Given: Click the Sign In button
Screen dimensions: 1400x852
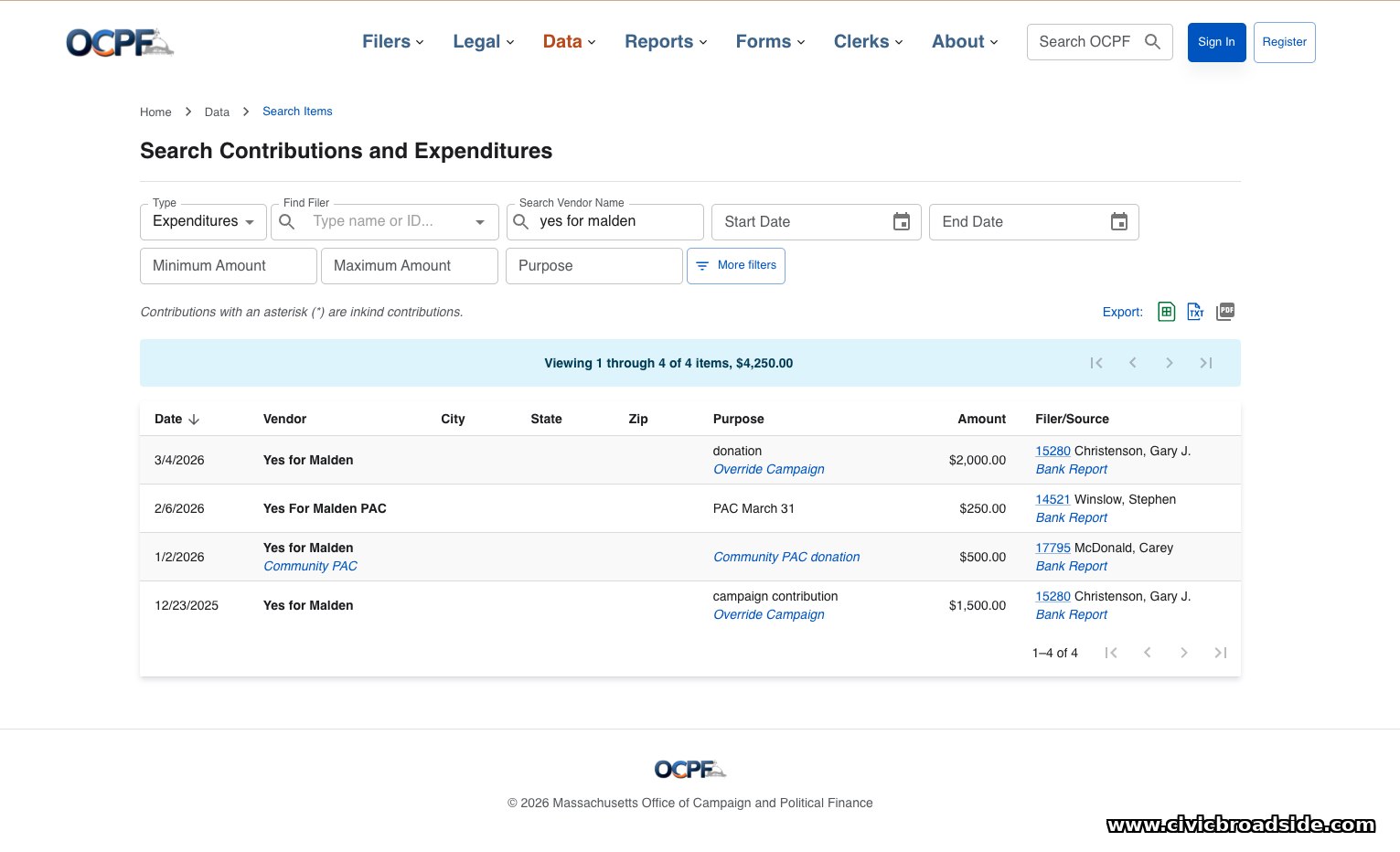Looking at the screenshot, I should pos(1216,42).
